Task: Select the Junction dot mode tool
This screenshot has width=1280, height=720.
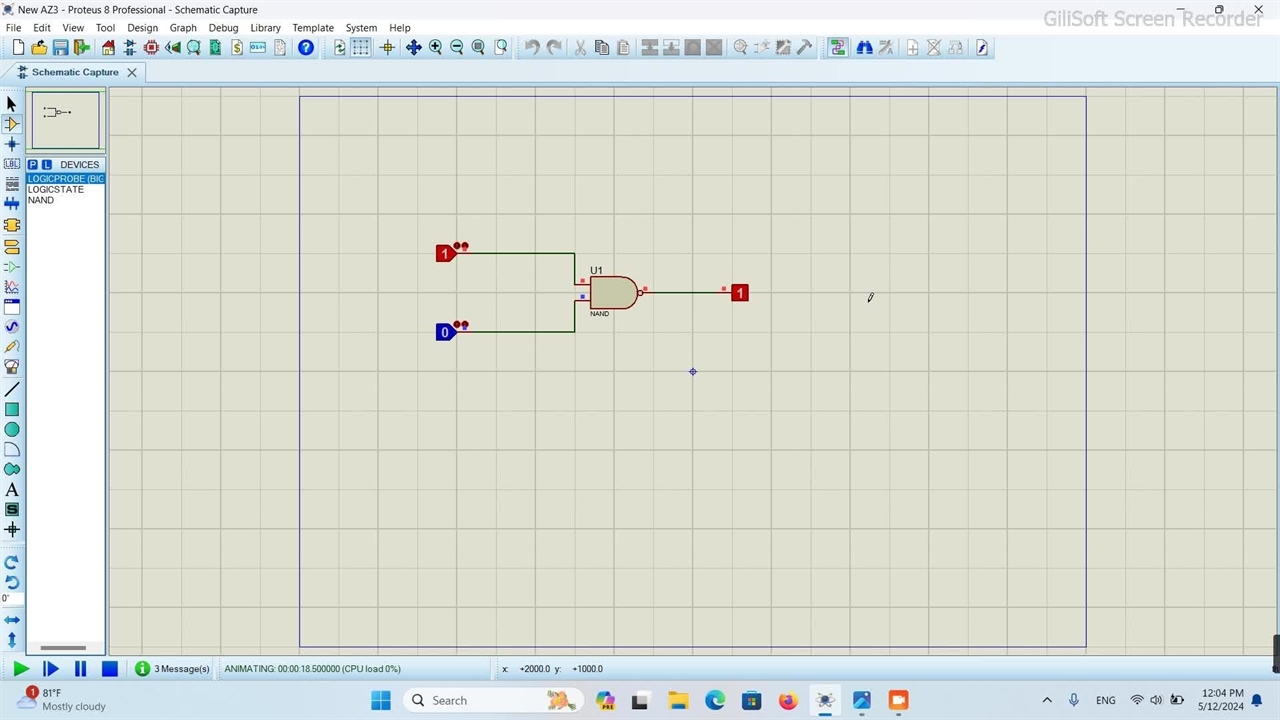Action: 12,144
